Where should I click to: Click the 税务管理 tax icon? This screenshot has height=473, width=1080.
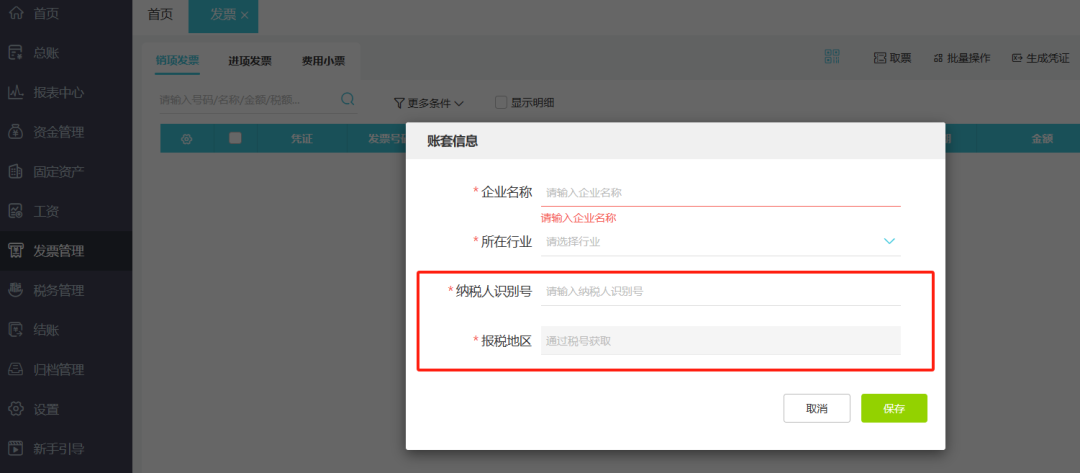tap(16, 291)
